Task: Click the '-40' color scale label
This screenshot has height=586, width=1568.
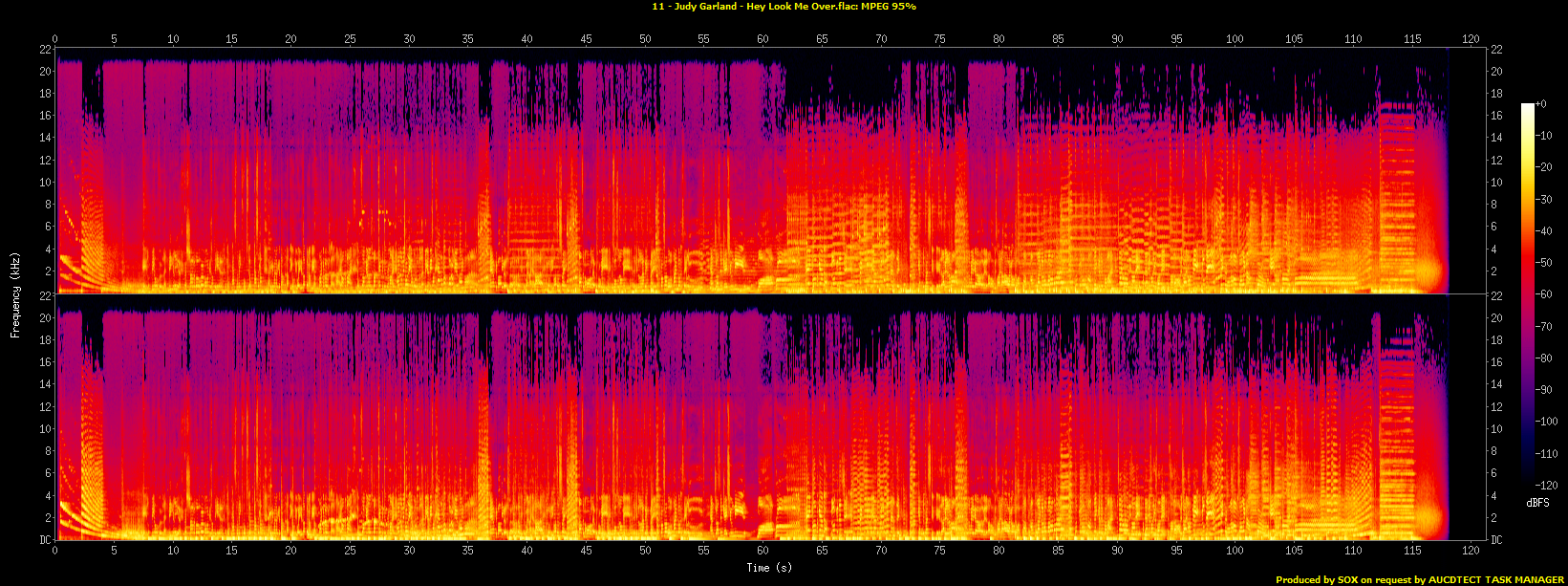Action: click(x=1543, y=231)
